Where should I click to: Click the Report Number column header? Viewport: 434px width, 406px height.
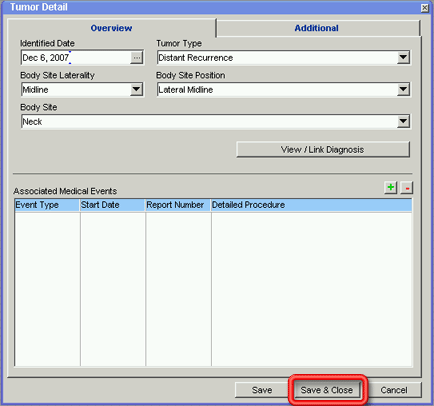point(178,205)
